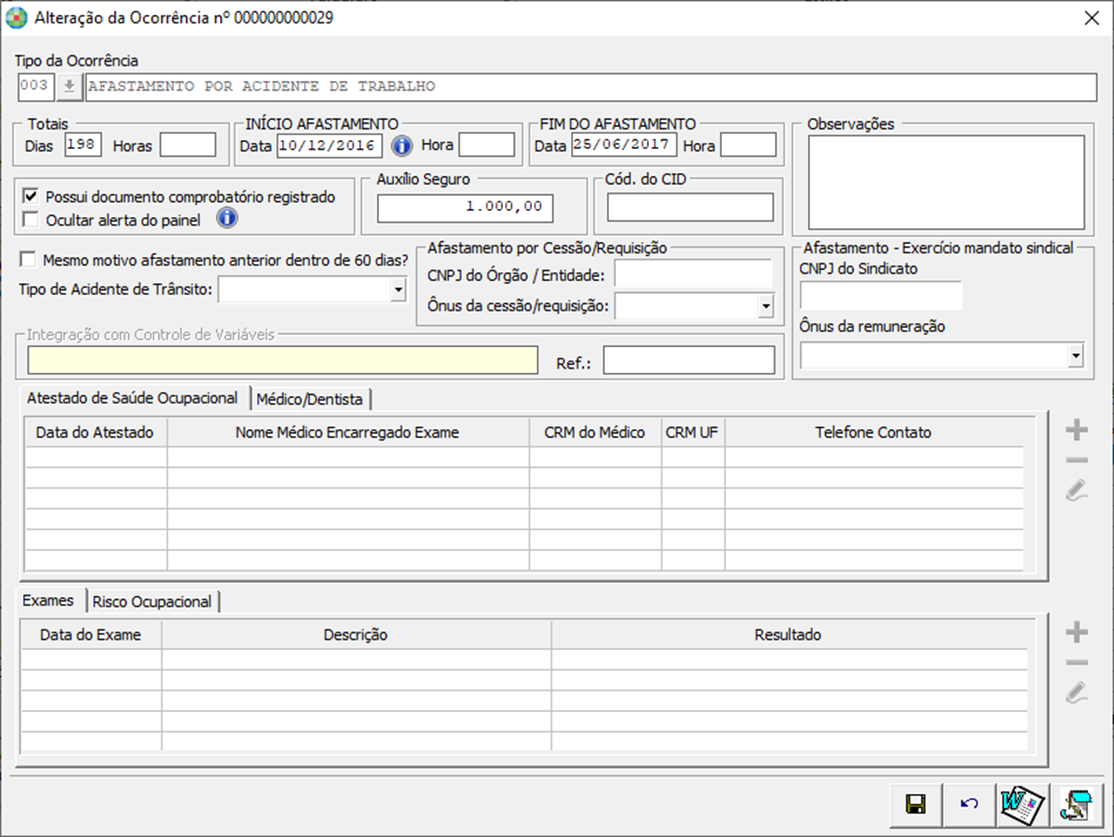Check Mesmo motivo afastamento anterior dentro de 60 dias

[28, 259]
